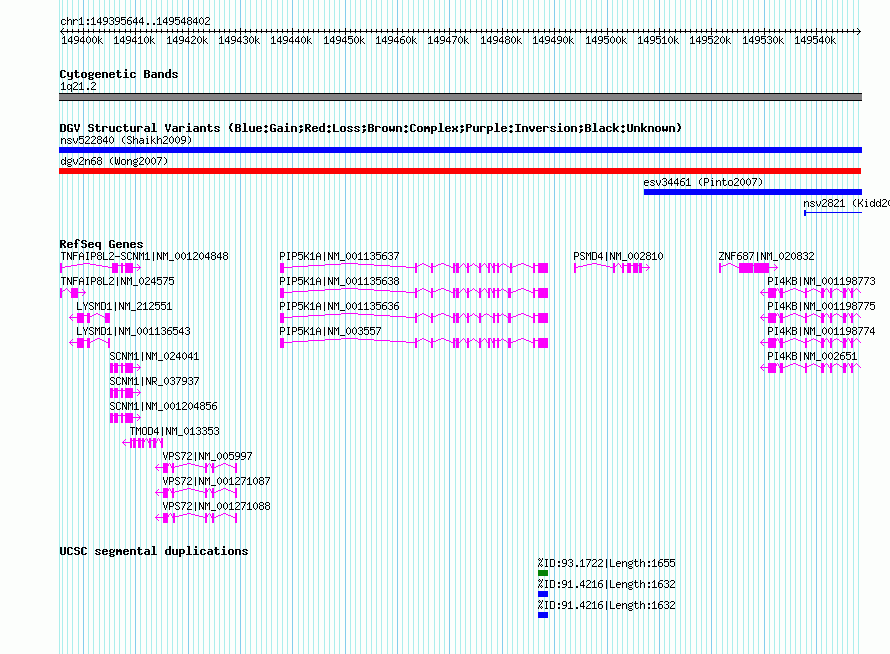Select SCNM1|NM_024041 transcript label
The width and height of the screenshot is (890, 654).
[x=154, y=356]
